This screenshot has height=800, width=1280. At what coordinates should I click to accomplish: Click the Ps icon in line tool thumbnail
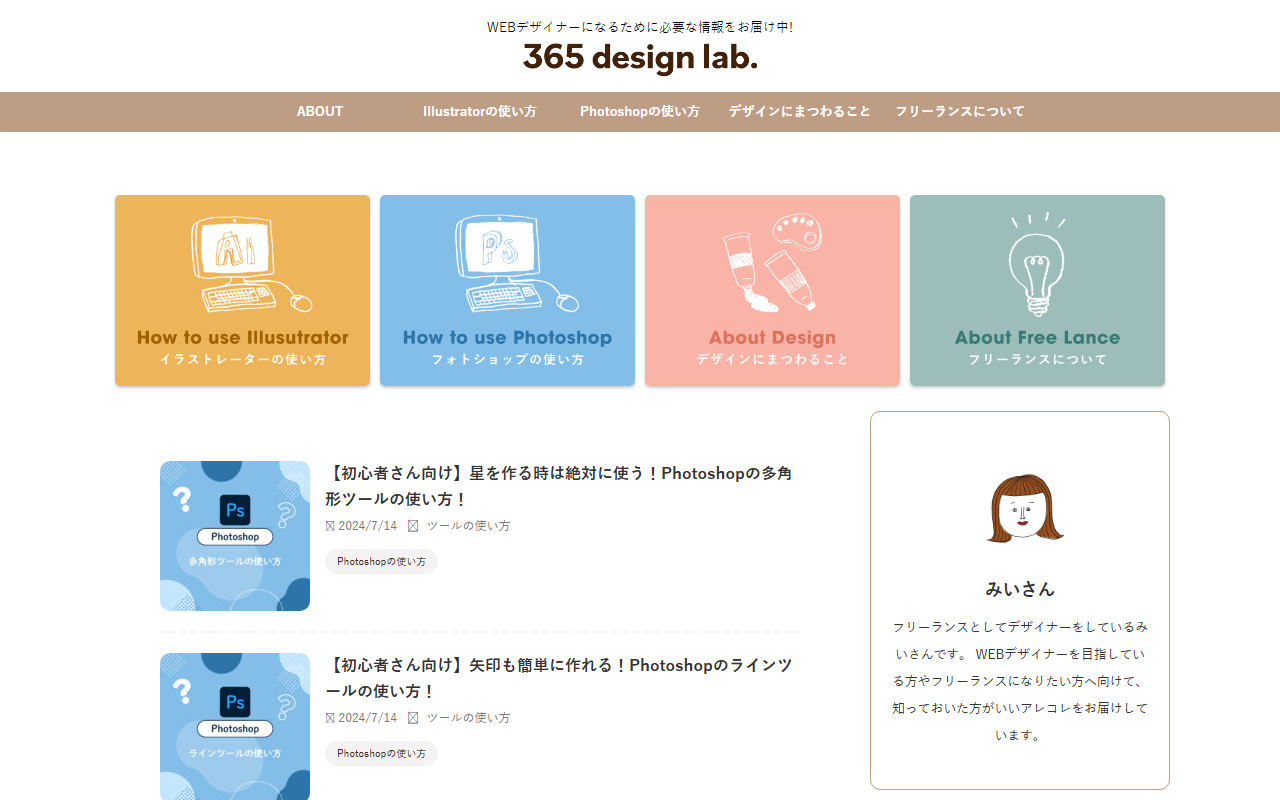tap(235, 702)
